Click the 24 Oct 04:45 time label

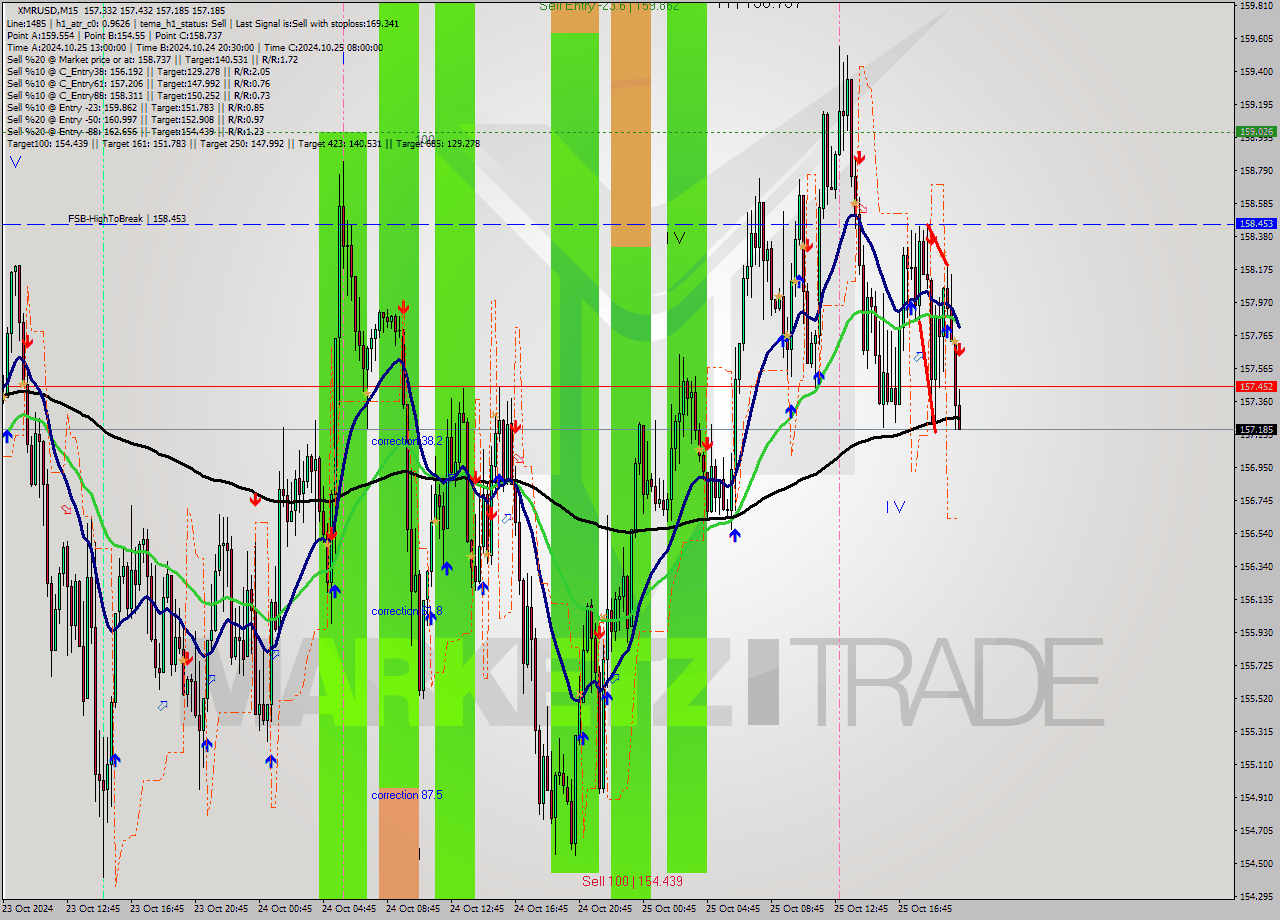[x=349, y=909]
